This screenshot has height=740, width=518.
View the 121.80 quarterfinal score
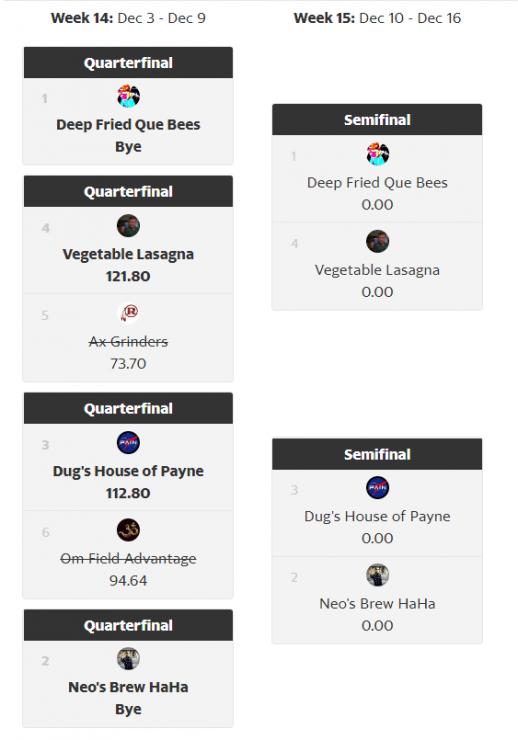click(128, 276)
